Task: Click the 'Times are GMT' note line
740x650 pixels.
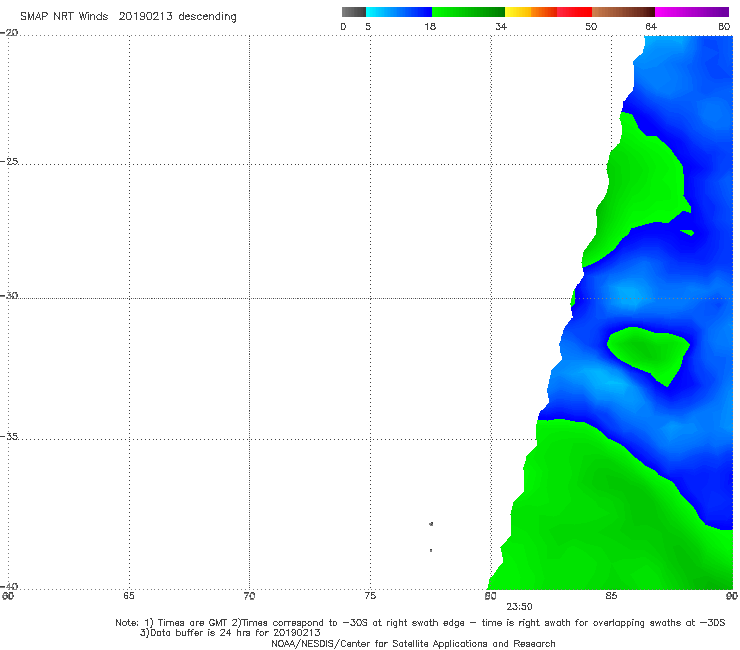Action: tap(420, 623)
